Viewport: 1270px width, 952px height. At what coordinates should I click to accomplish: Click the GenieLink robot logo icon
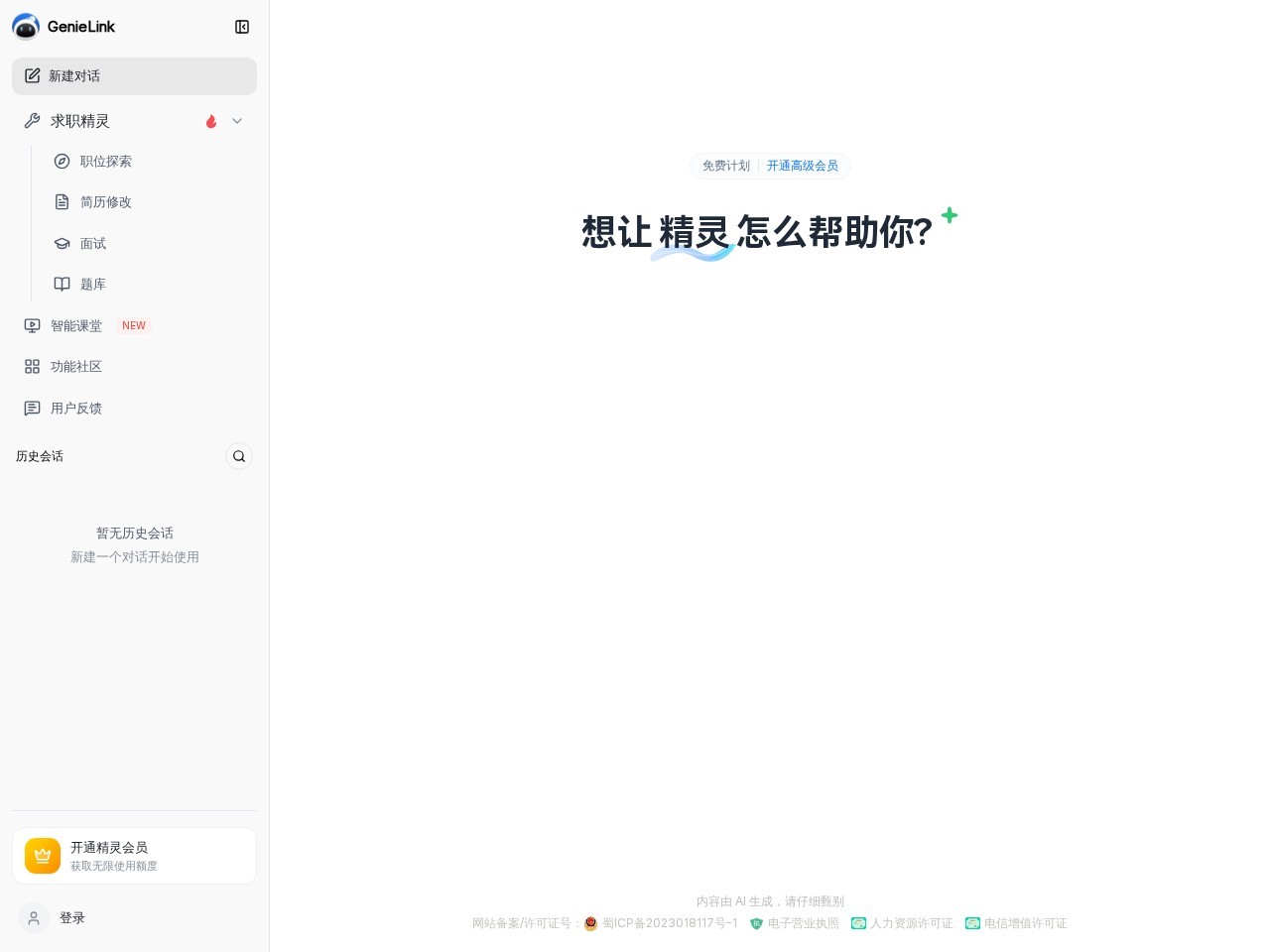tap(26, 27)
